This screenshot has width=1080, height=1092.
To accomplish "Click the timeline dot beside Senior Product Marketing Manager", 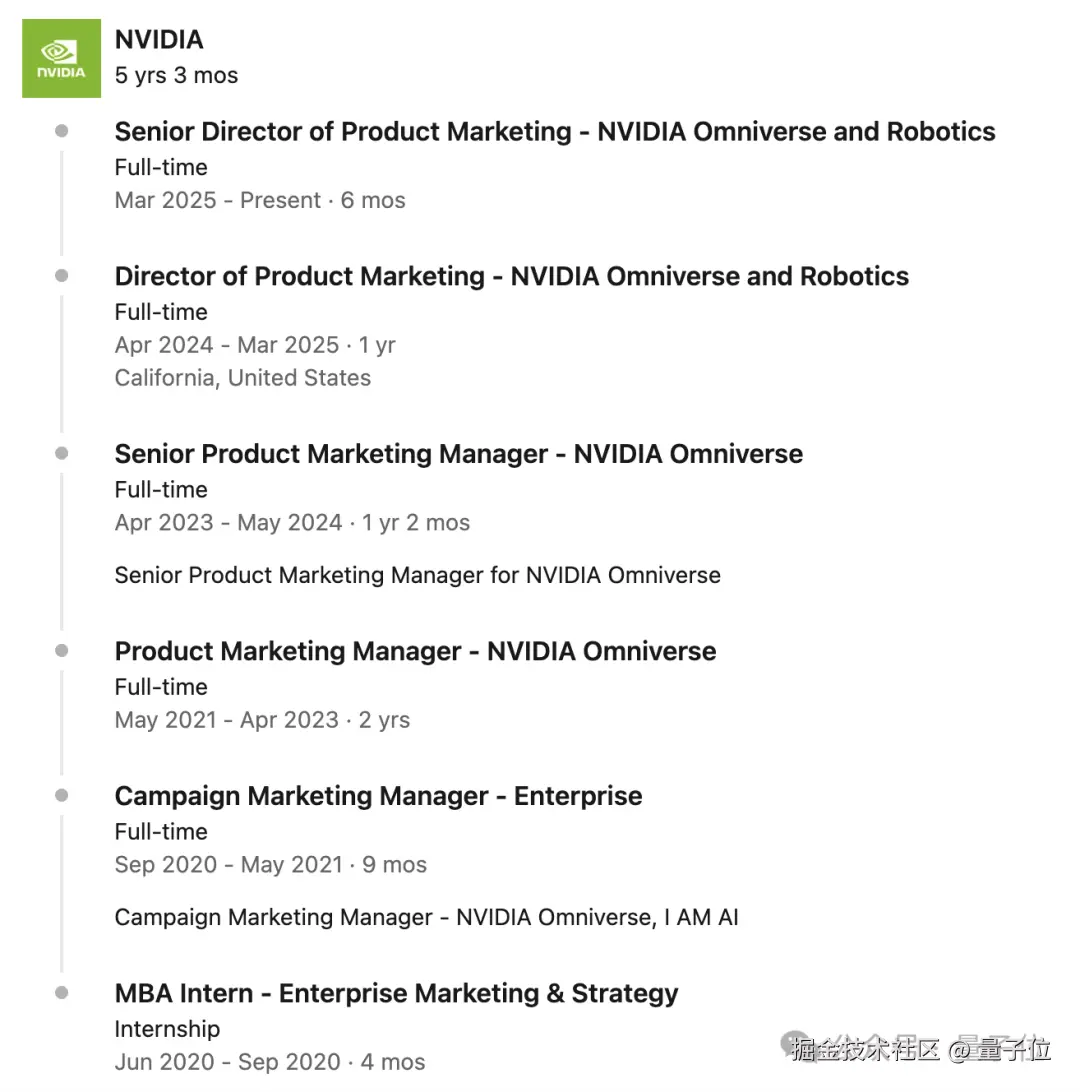I will coord(62,453).
